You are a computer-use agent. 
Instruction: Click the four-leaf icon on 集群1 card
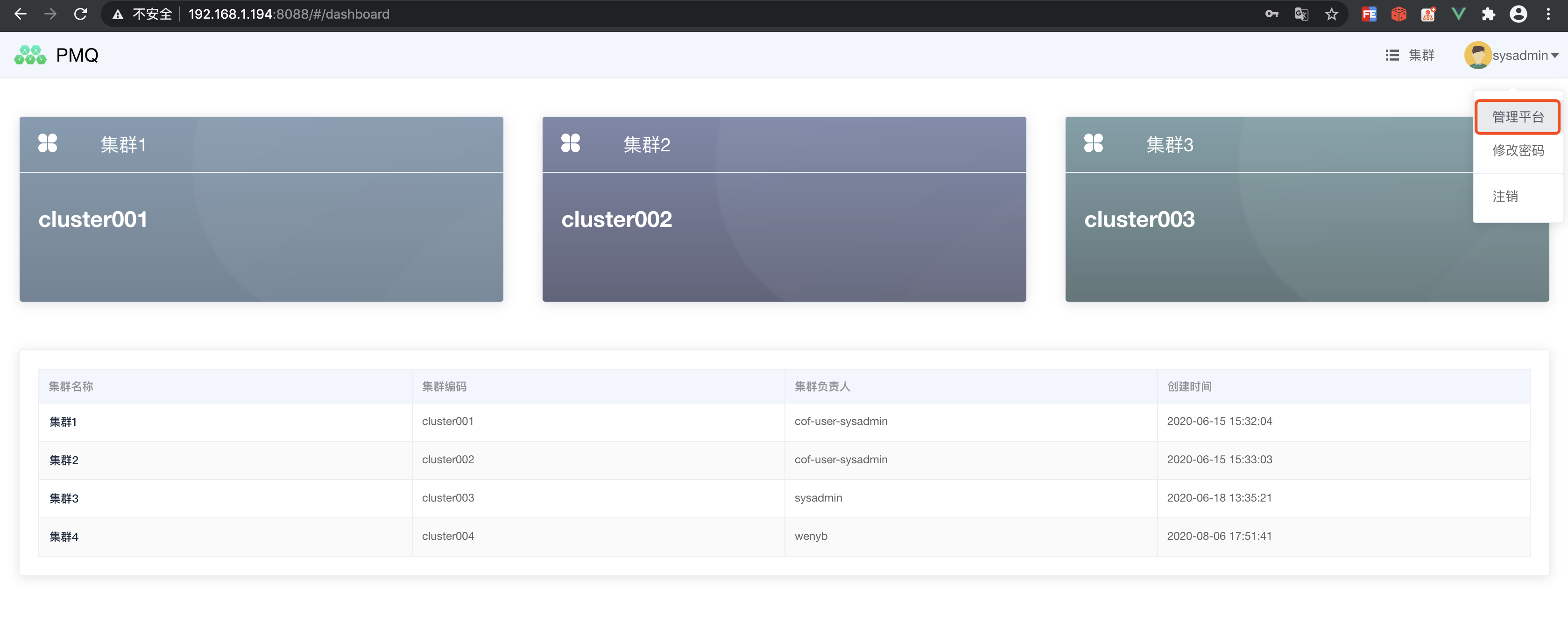pos(48,143)
